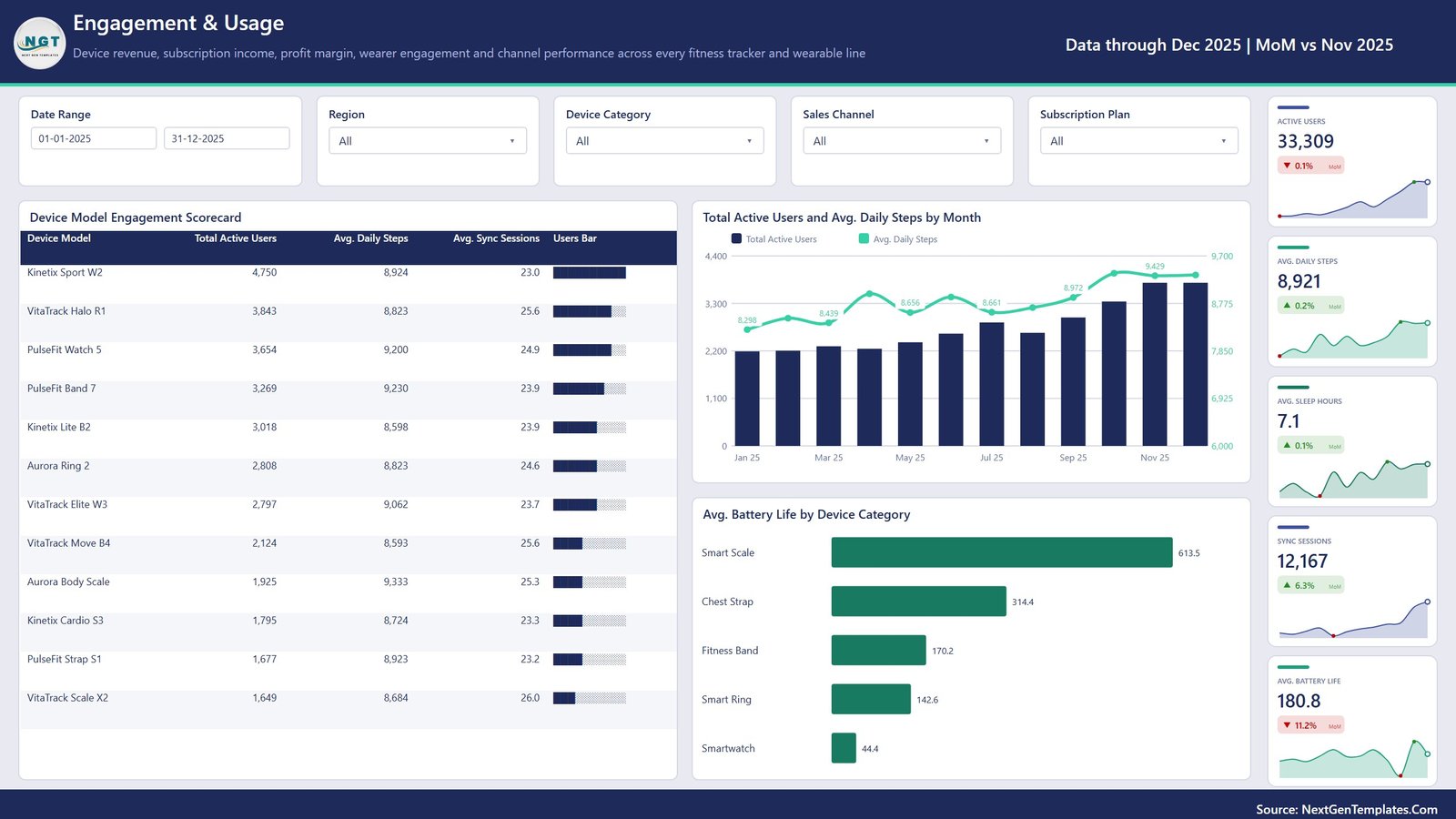Viewport: 1456px width, 819px height.
Task: Click the Avg. Battery Life sparkline chart
Action: click(x=1353, y=759)
